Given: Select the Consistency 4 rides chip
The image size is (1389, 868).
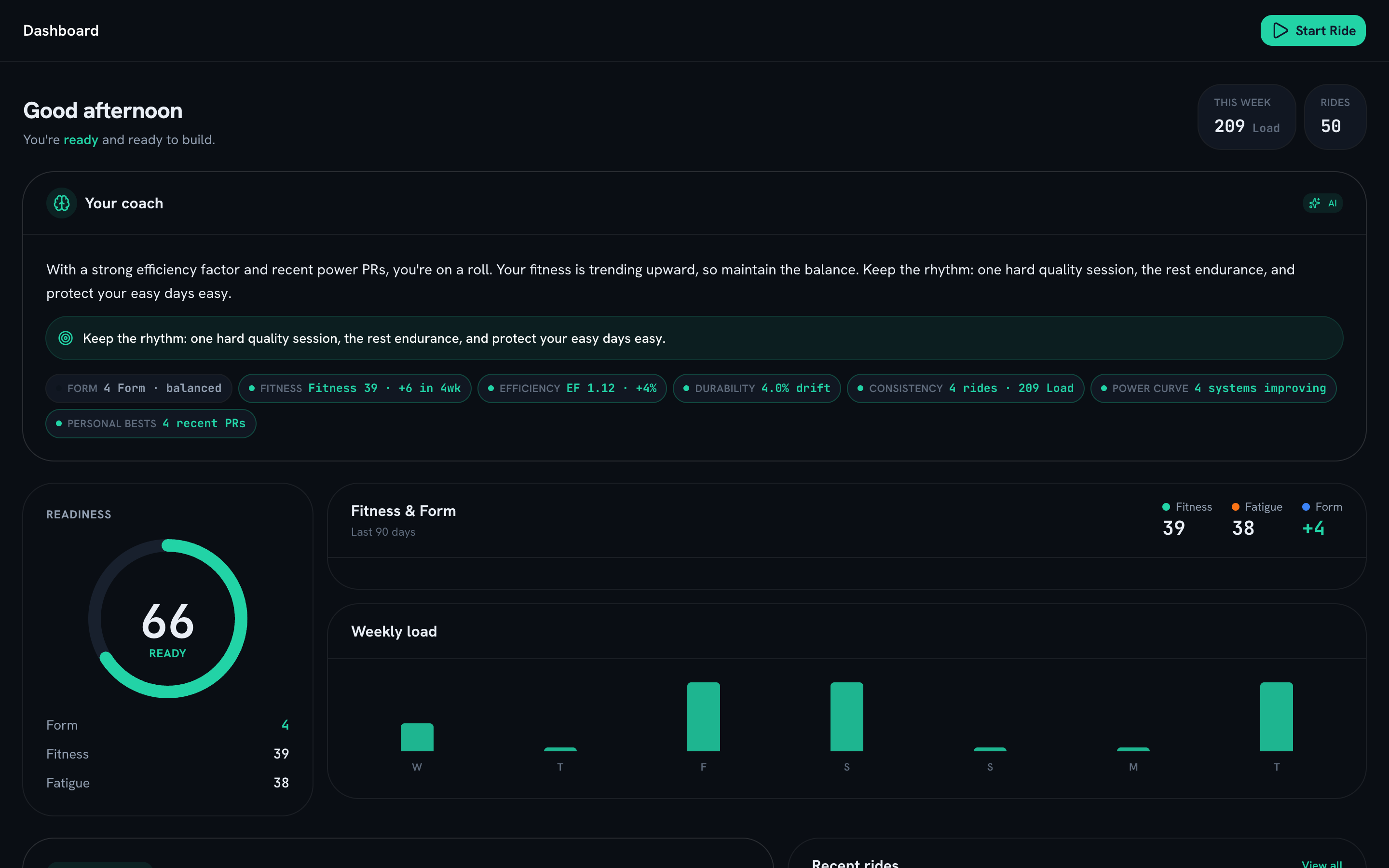Looking at the screenshot, I should pos(966,389).
